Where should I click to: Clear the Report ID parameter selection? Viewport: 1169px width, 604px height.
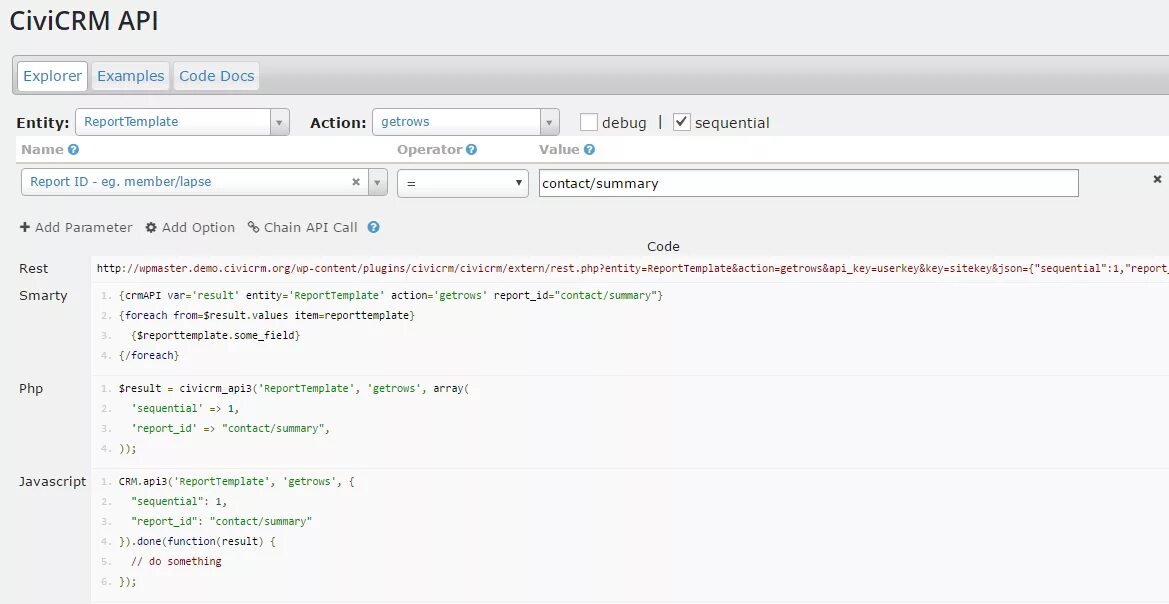point(356,182)
